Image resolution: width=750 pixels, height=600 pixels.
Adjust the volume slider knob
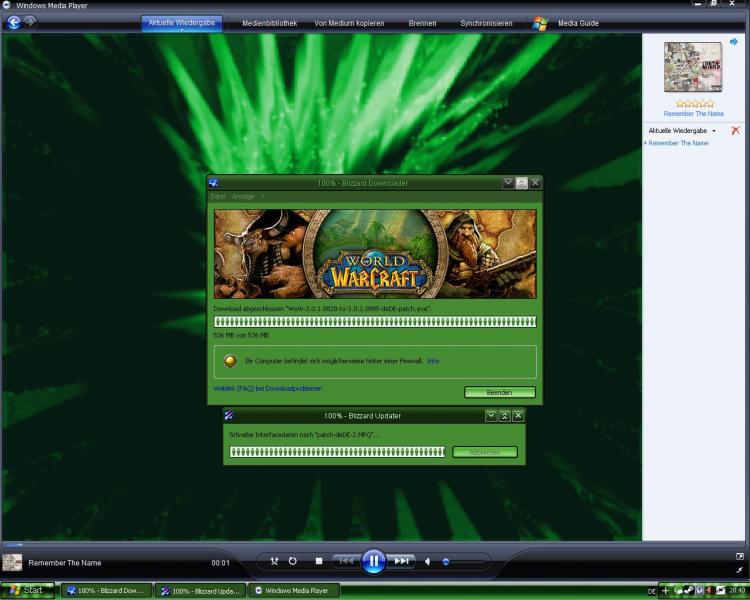(446, 562)
